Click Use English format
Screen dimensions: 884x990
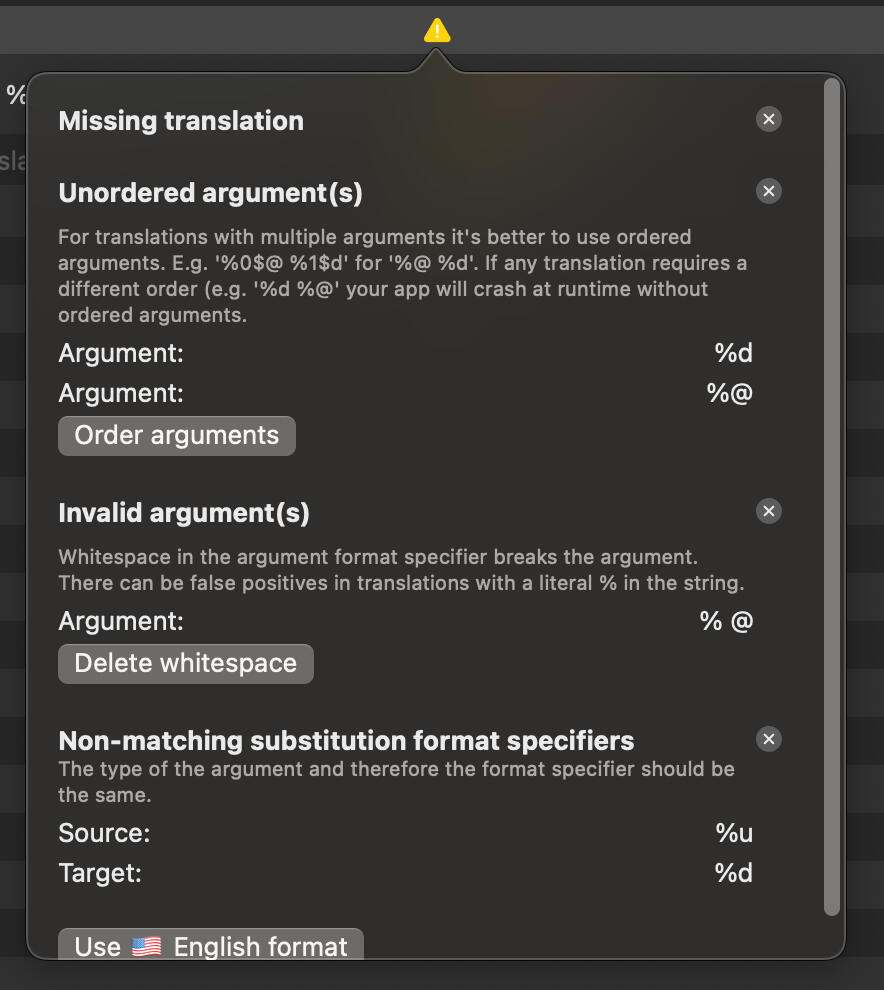pyautogui.click(x=210, y=946)
